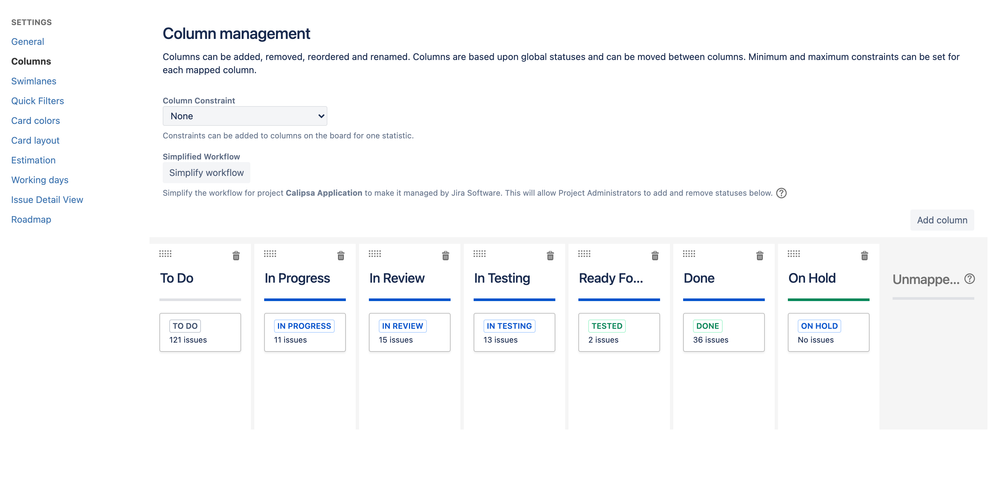This screenshot has height=479, width=998.
Task: Click the Simplify workflow button
Action: pyautogui.click(x=206, y=173)
